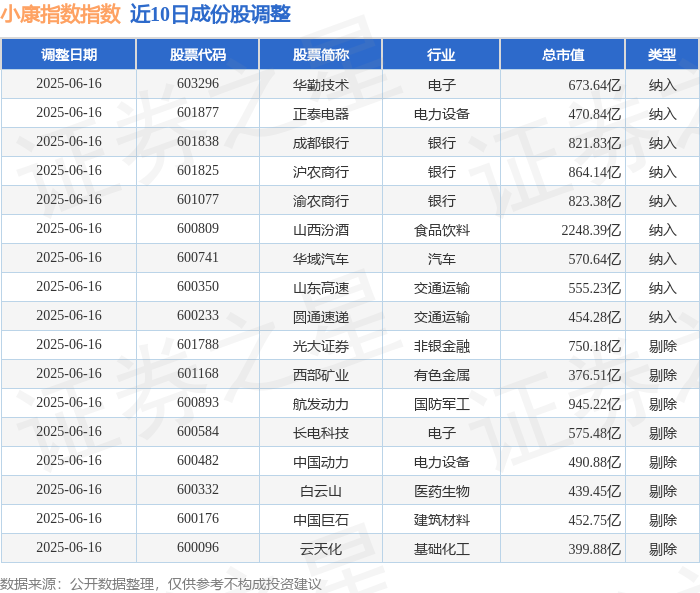Image resolution: width=700 pixels, height=593 pixels.
Task: Select stock name 航发动力
Action: coord(321,404)
